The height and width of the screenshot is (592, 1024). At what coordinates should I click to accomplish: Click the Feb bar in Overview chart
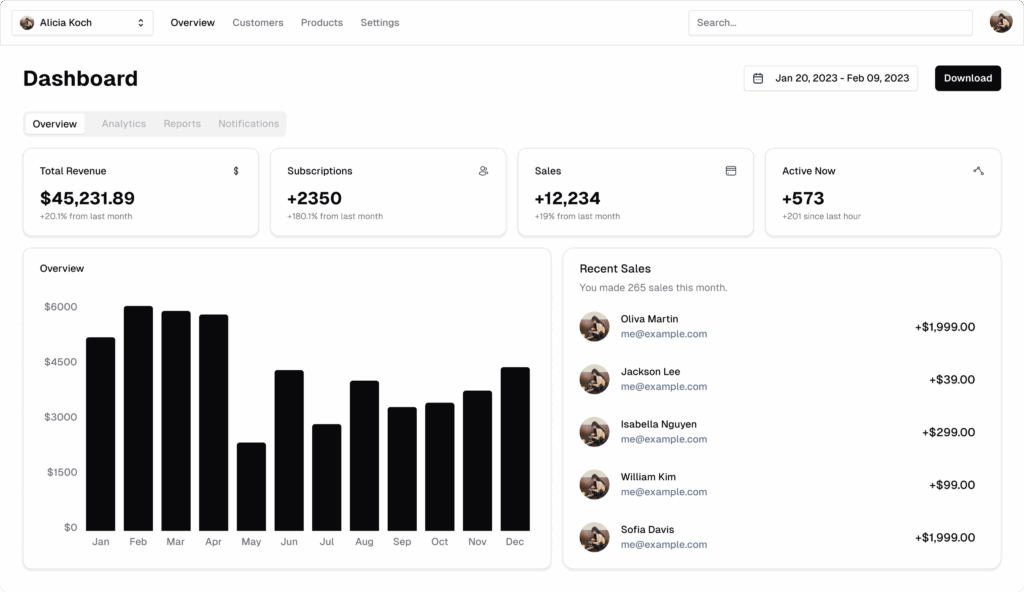tap(138, 418)
